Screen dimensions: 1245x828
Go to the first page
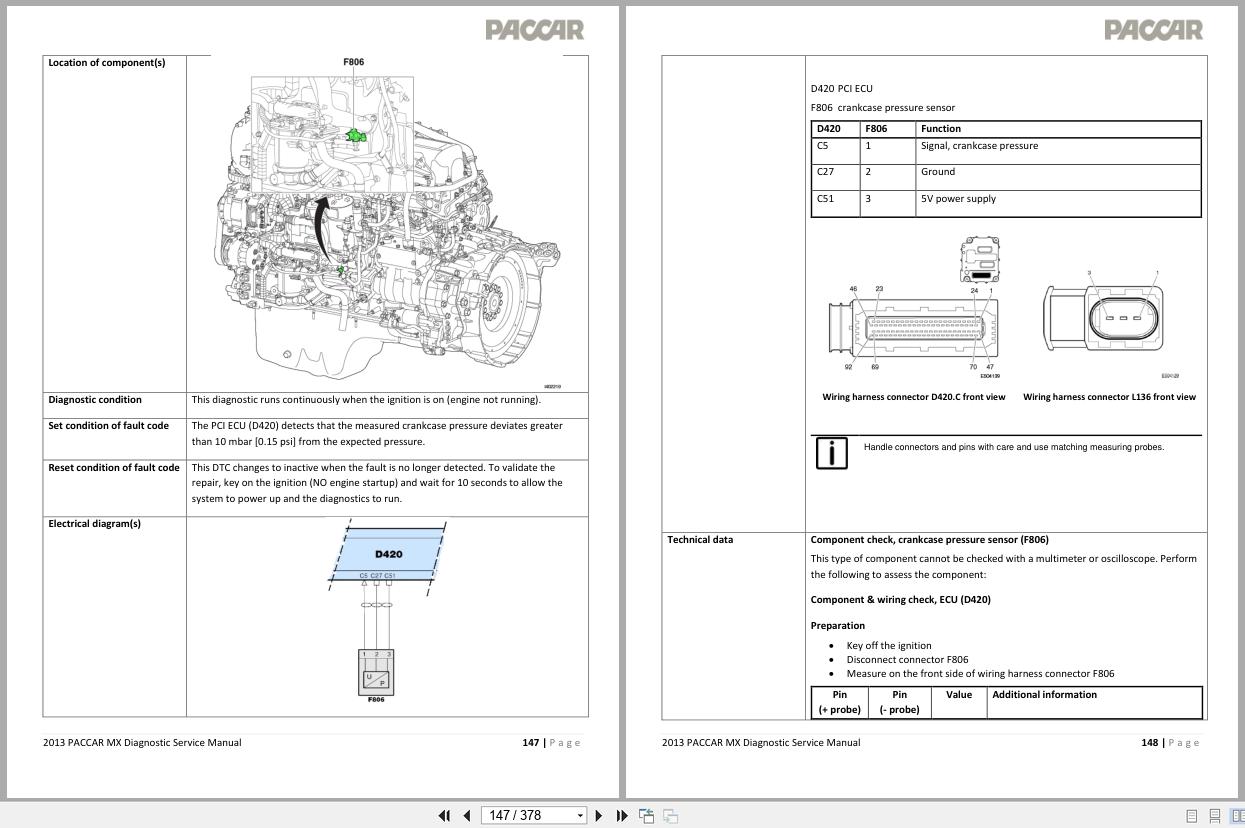tap(444, 815)
